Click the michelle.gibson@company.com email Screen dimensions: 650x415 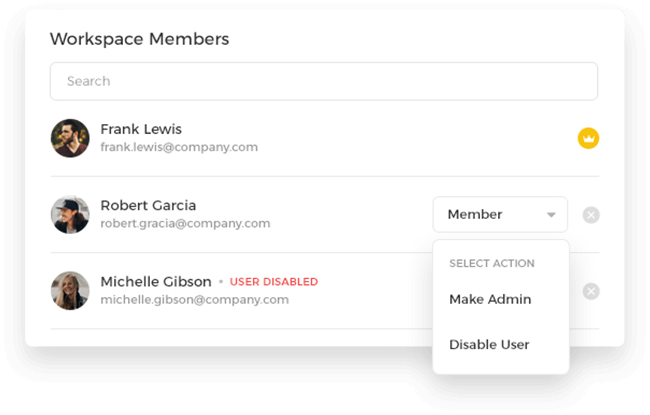click(194, 300)
